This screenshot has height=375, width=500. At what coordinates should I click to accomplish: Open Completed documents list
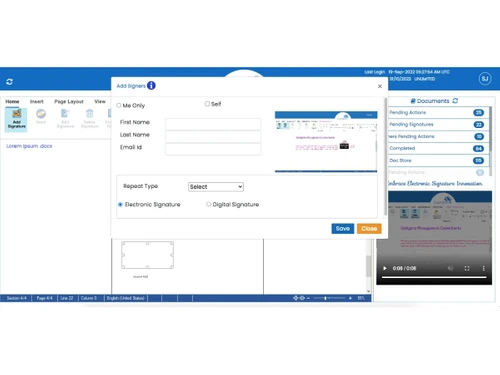(438, 149)
